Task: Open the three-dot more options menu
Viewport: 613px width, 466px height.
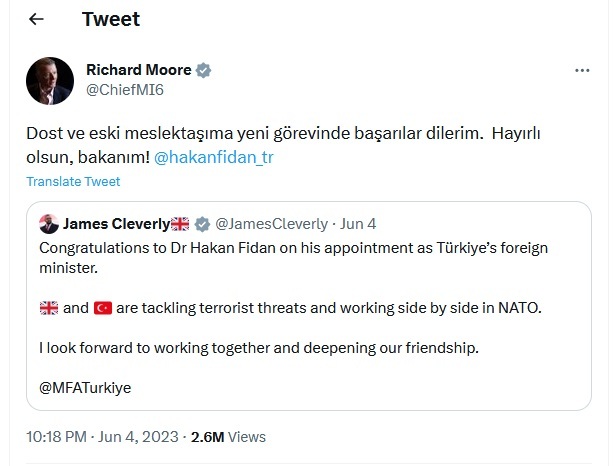Action: coord(581,71)
